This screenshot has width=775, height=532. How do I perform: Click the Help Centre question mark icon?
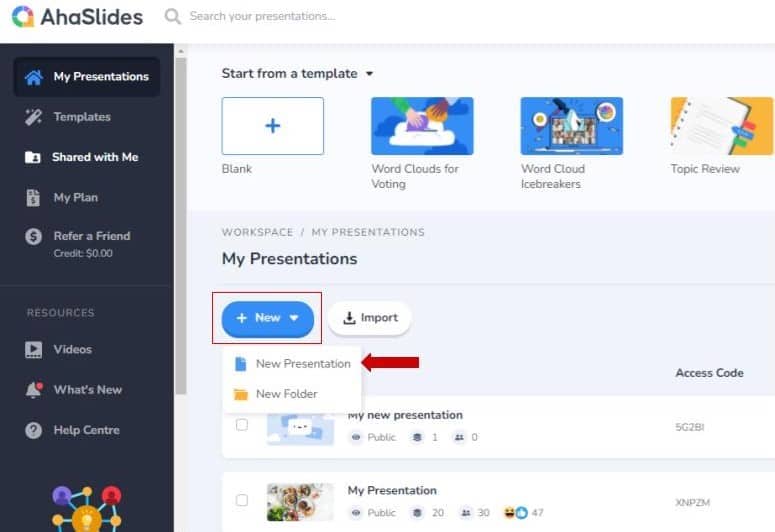[34, 430]
